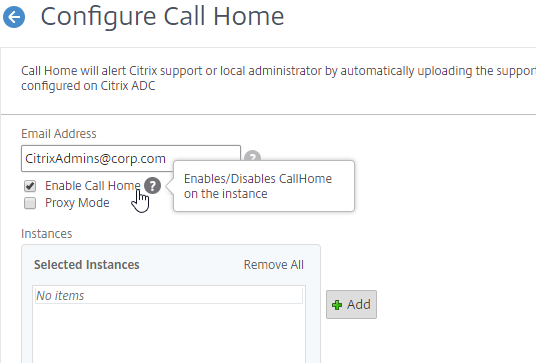This screenshot has height=363, width=536.
Task: Click the Selected Instances header
Action: (86, 265)
